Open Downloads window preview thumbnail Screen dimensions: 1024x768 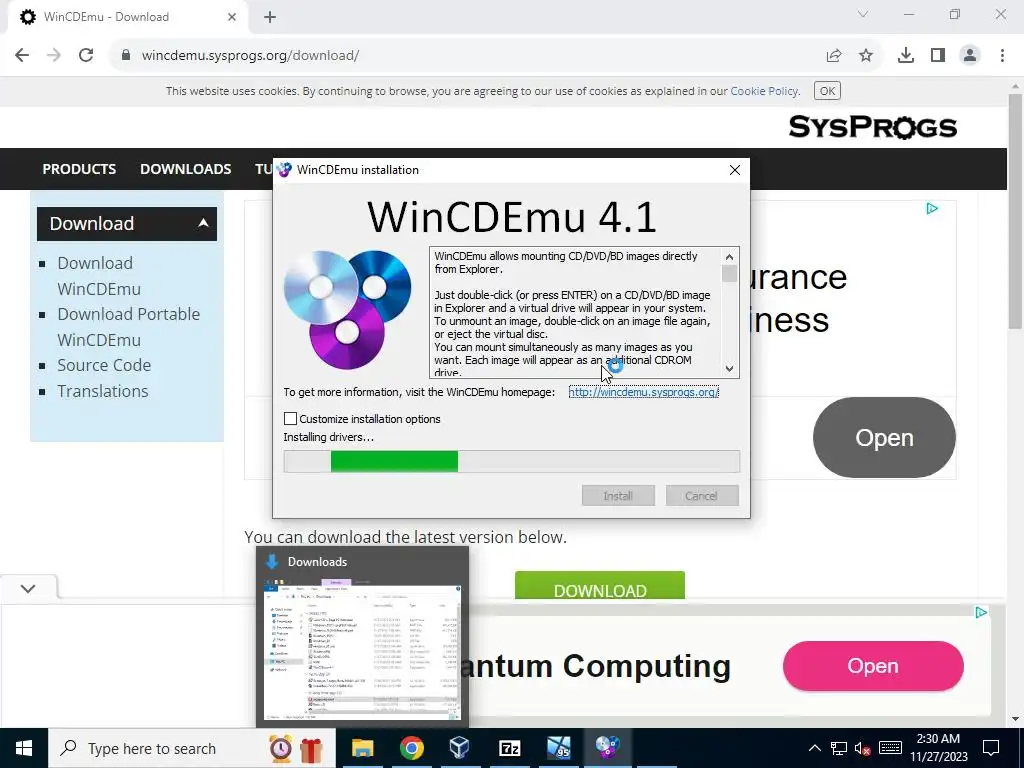tap(362, 637)
